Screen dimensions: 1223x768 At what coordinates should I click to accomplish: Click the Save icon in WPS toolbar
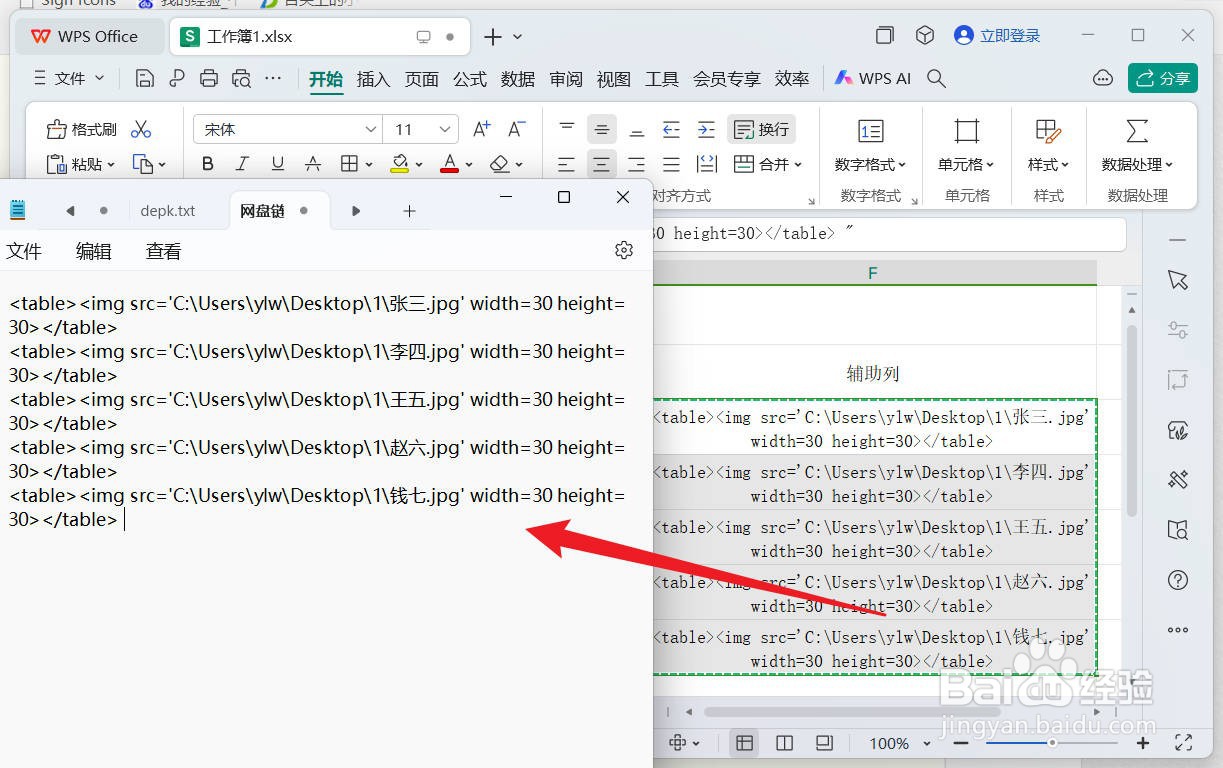pos(144,78)
